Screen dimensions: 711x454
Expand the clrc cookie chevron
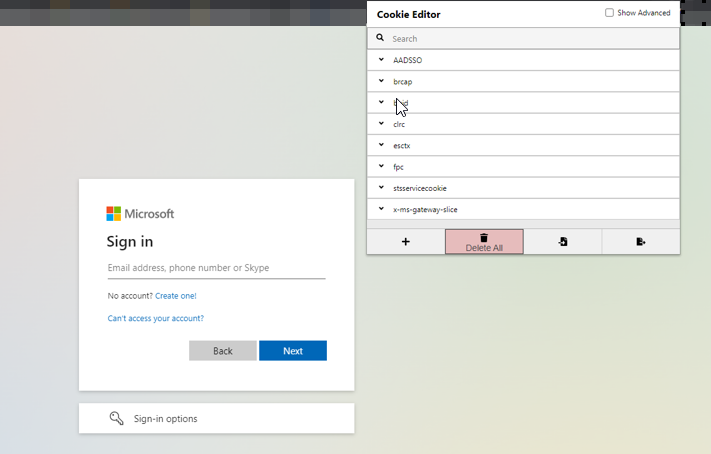pyautogui.click(x=381, y=123)
